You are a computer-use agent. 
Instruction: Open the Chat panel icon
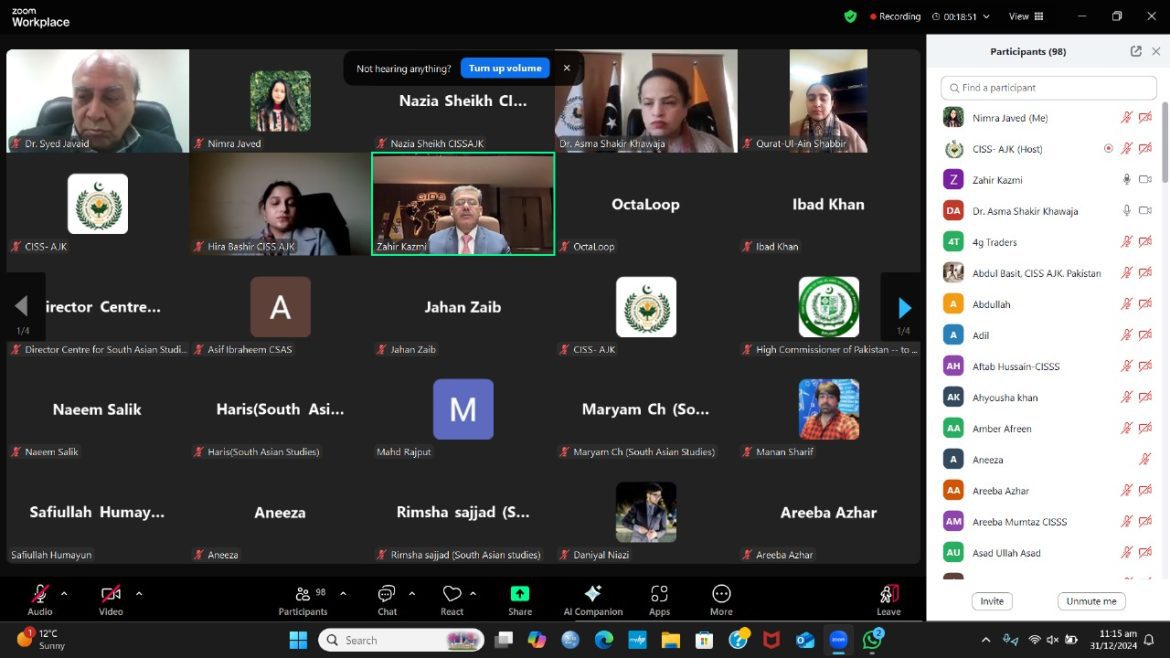coord(386,594)
